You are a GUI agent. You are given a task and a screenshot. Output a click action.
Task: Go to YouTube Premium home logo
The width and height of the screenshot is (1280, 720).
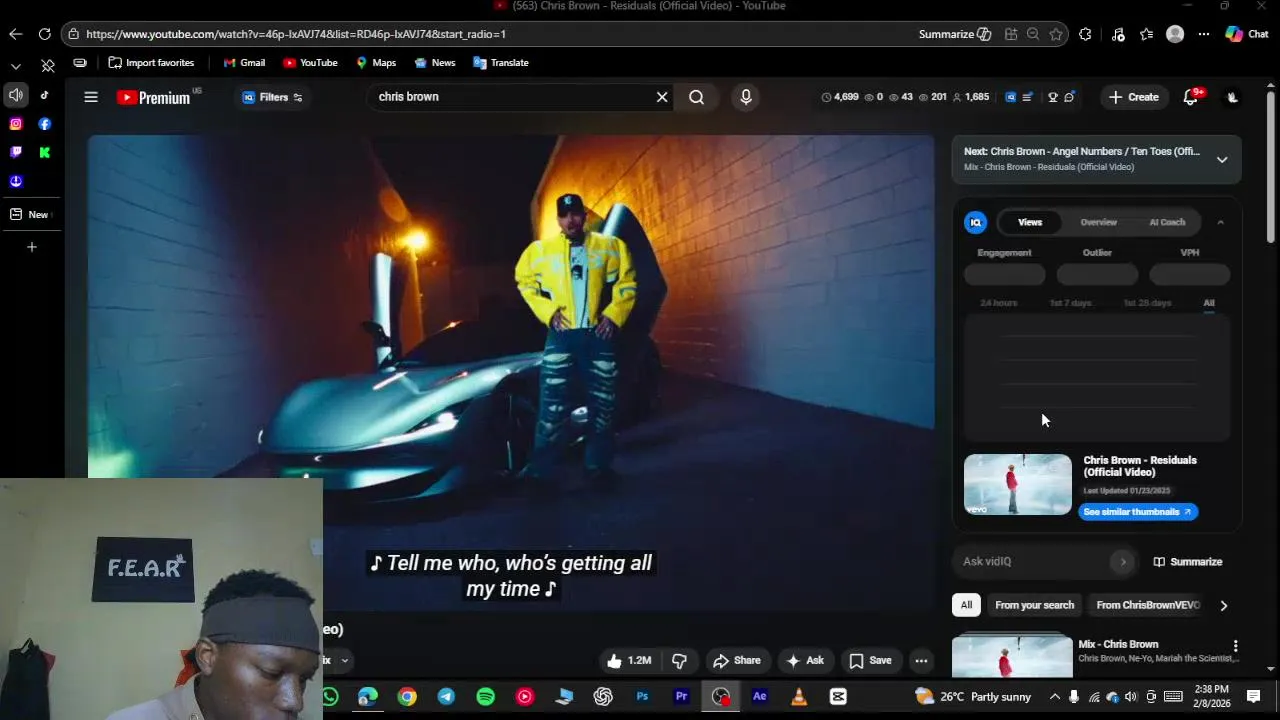click(x=153, y=97)
